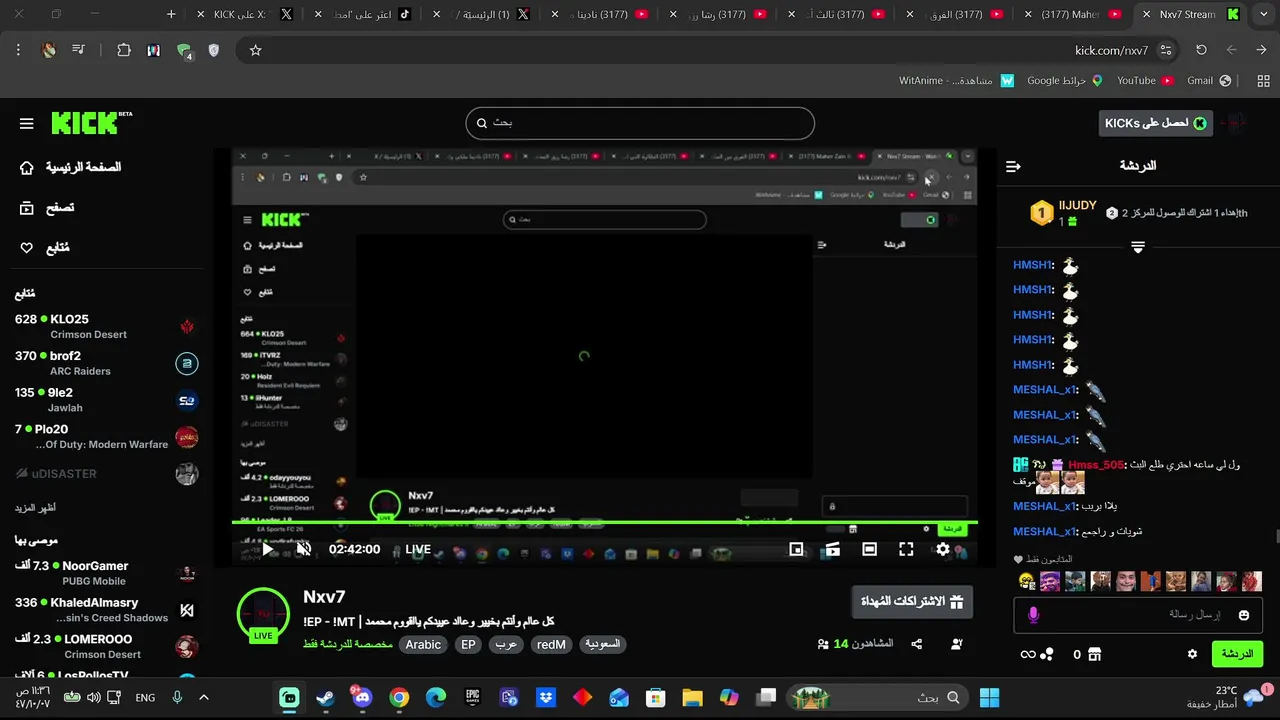
Task: Unmute the stream using the speaker icon
Action: [x=304, y=549]
